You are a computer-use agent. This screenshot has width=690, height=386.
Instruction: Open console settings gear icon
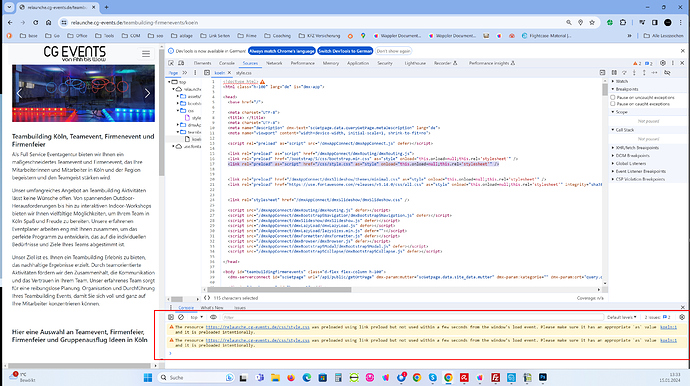pos(682,317)
